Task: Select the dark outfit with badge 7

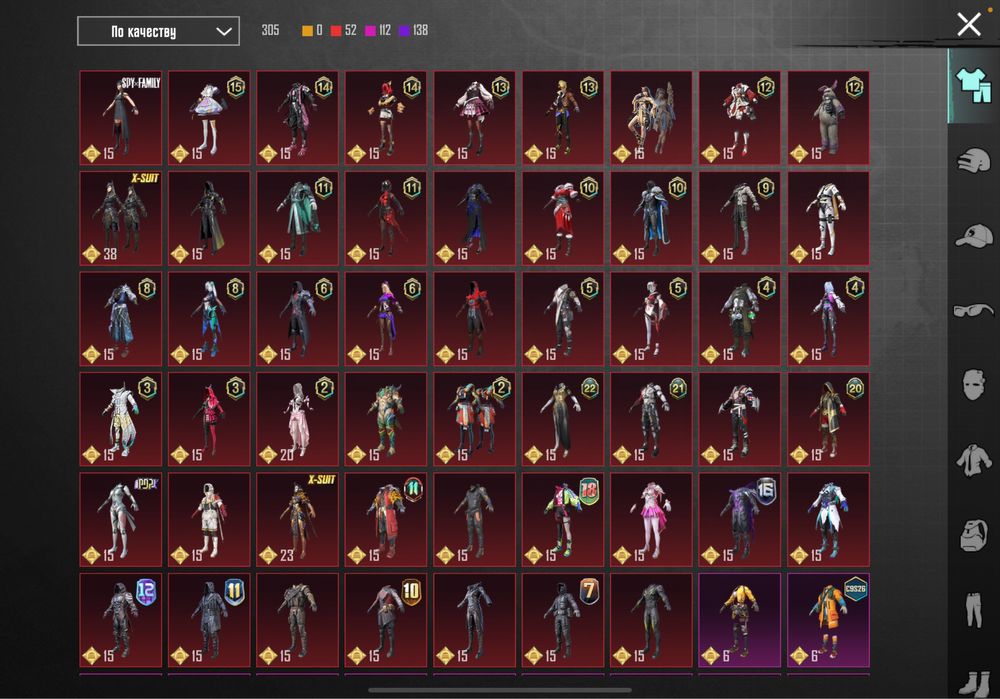Action: pyautogui.click(x=563, y=620)
